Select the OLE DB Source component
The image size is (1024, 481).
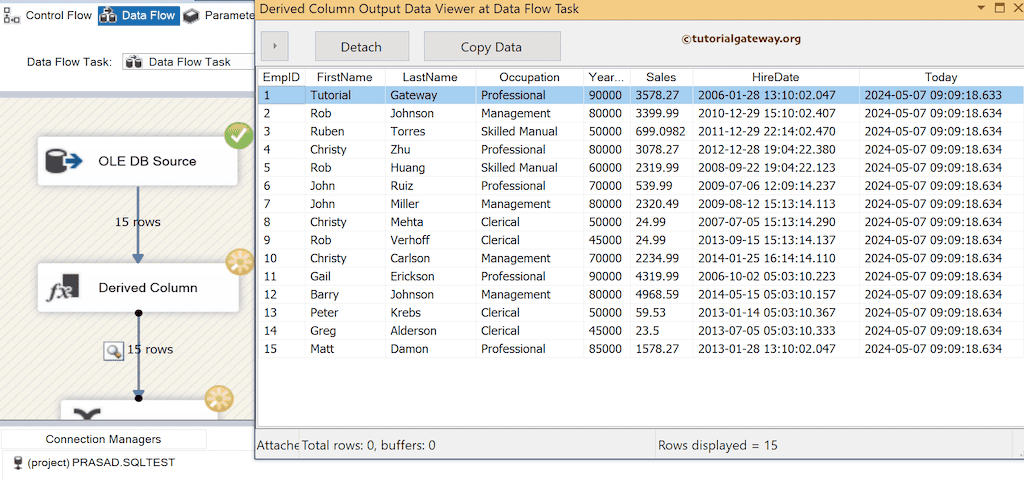point(137,161)
